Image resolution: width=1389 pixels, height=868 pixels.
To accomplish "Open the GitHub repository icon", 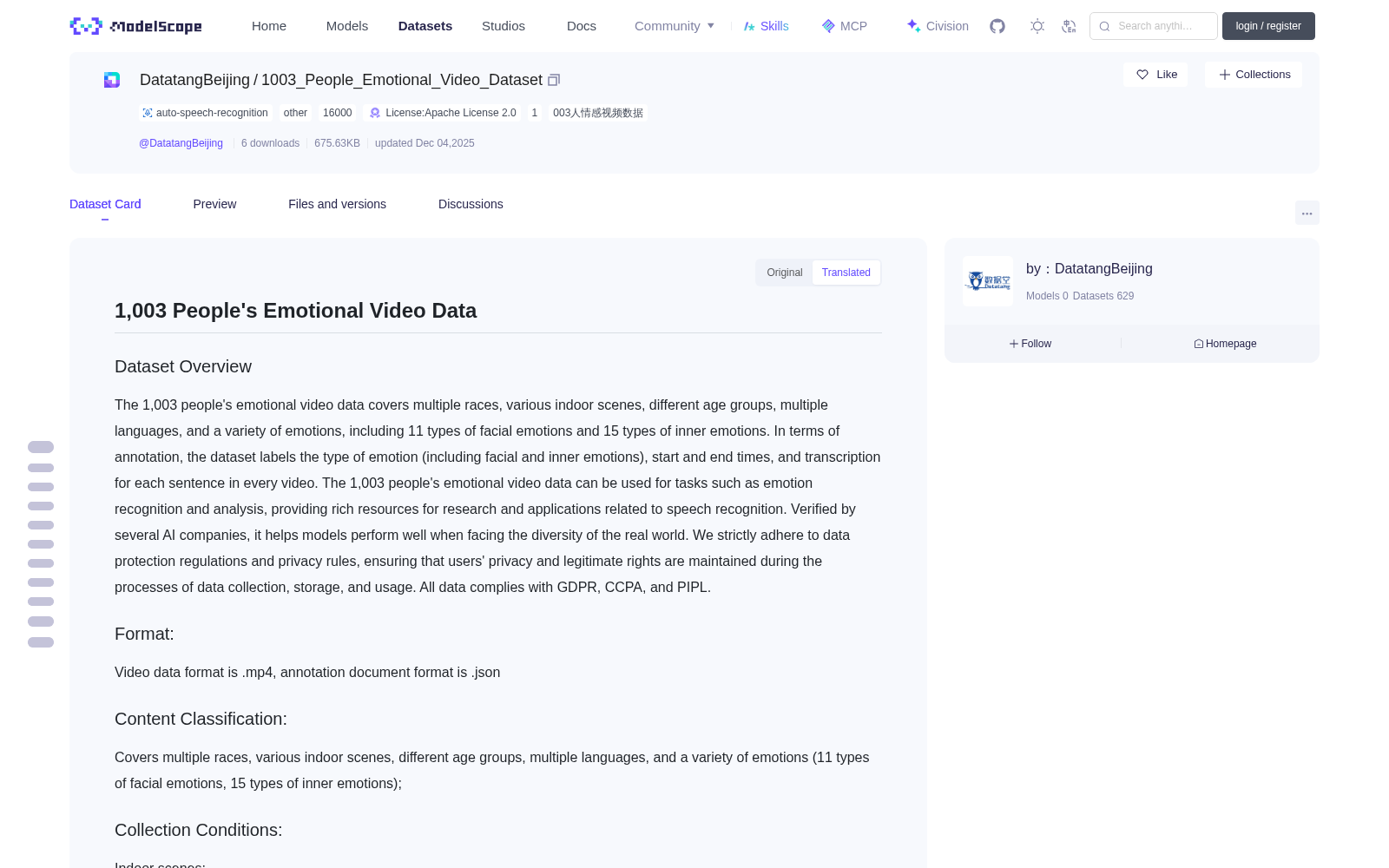I will coord(997,26).
